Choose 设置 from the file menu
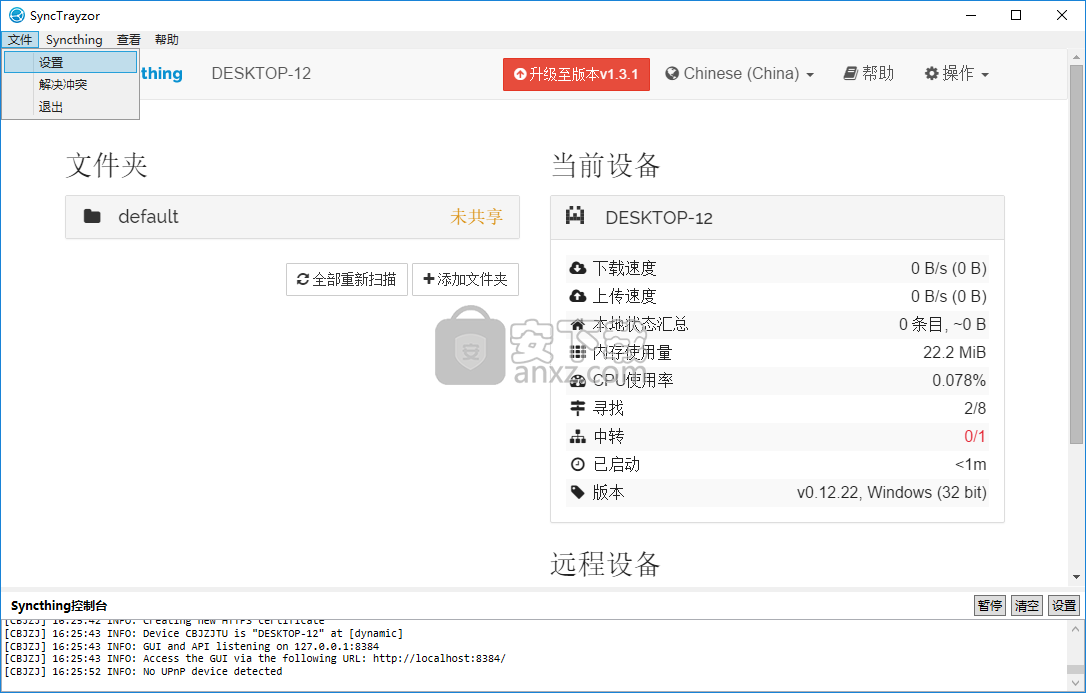The width and height of the screenshot is (1086, 693). click(x=71, y=62)
